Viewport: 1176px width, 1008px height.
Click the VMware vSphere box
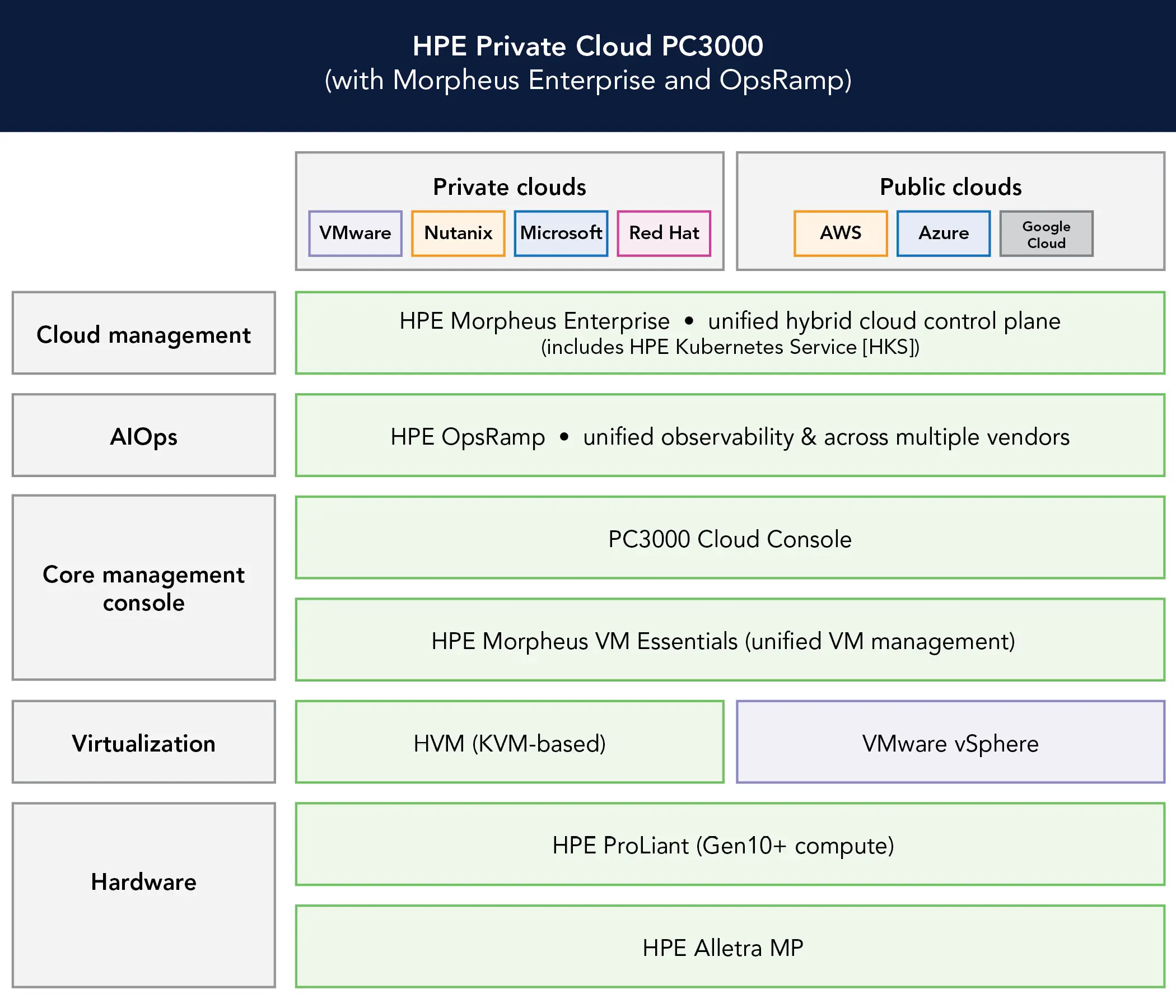tap(951, 742)
